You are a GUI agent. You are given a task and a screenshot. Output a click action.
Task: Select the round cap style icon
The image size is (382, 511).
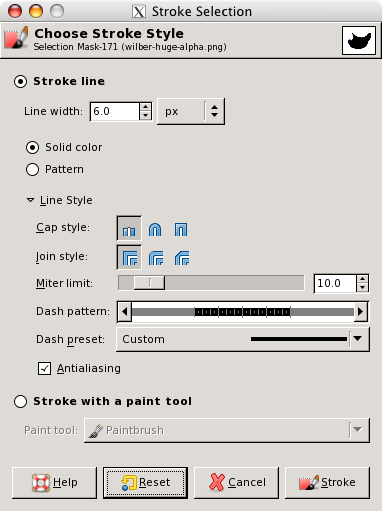point(155,229)
